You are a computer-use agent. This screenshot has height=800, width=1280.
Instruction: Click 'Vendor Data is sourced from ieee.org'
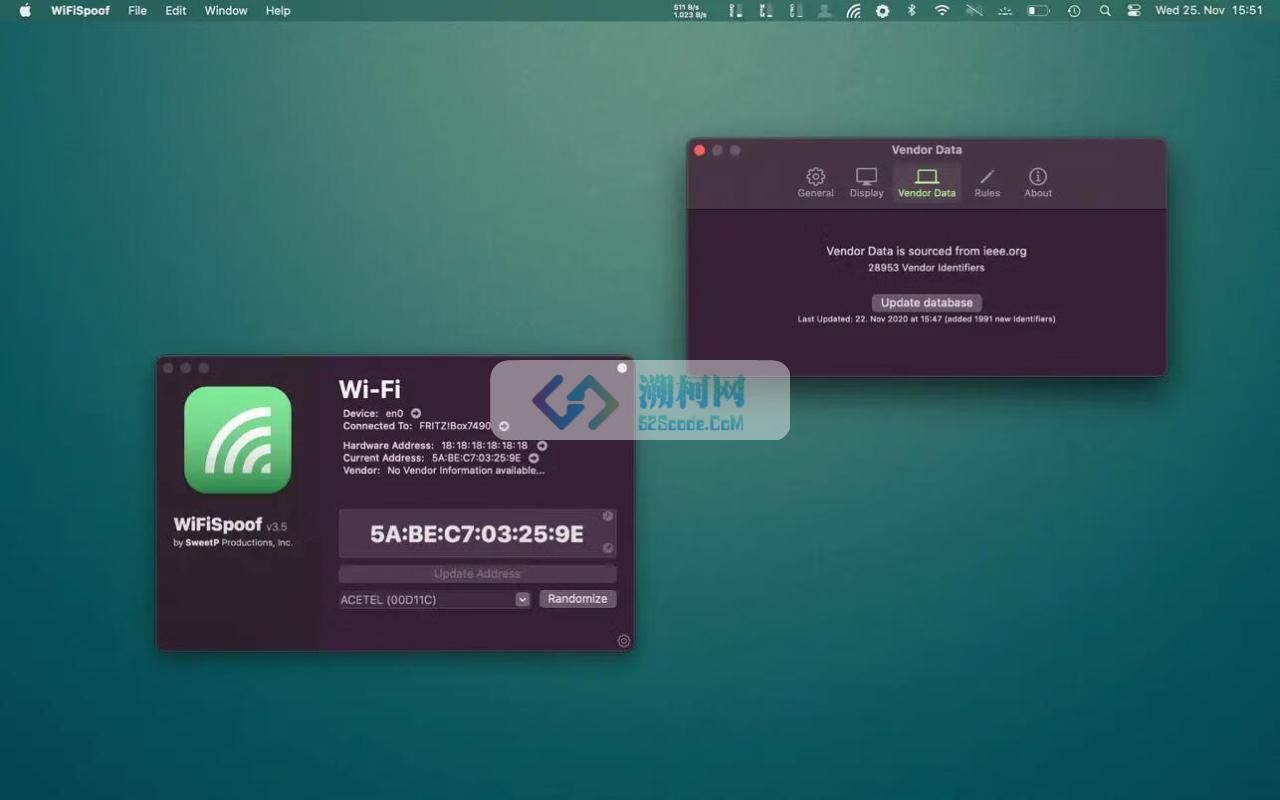(926, 251)
